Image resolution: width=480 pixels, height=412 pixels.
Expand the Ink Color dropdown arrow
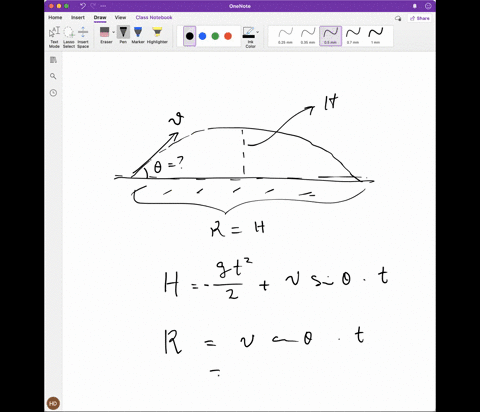[x=258, y=33]
